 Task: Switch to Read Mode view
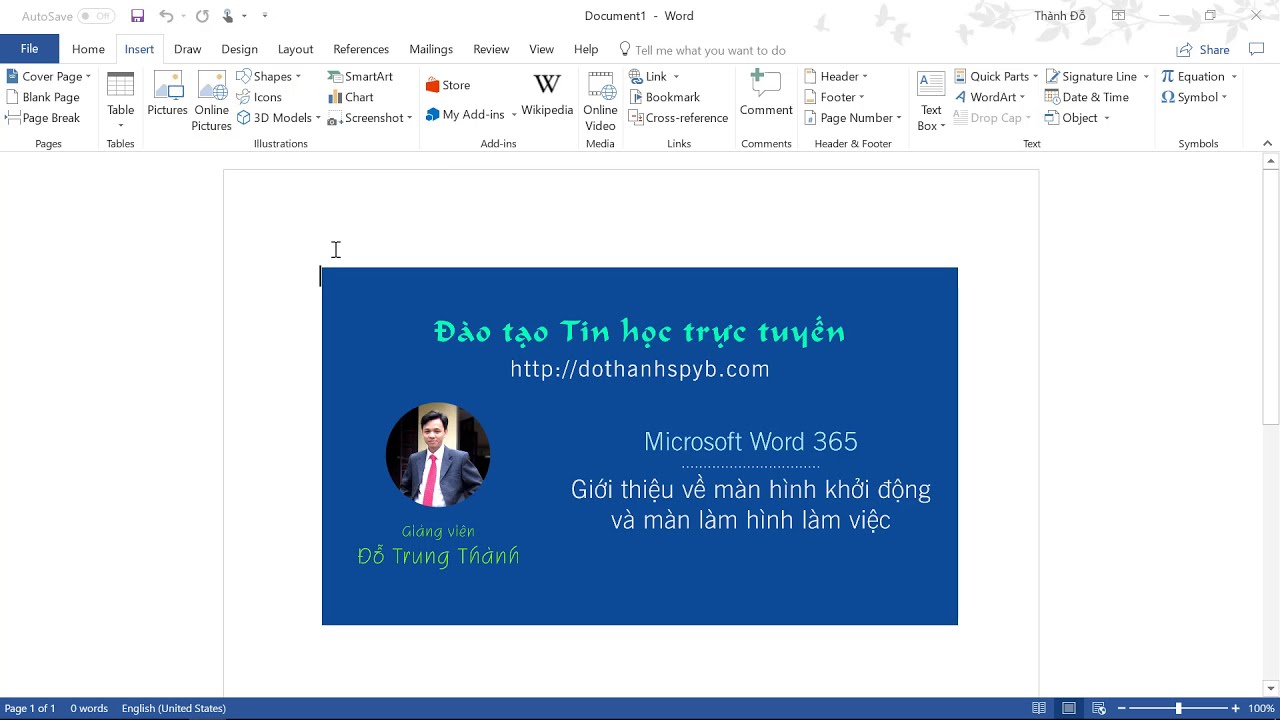pyautogui.click(x=1039, y=708)
